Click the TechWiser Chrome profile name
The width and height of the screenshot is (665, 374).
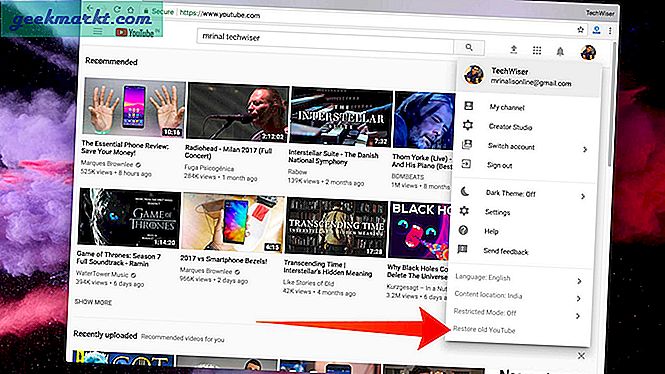click(x=600, y=13)
